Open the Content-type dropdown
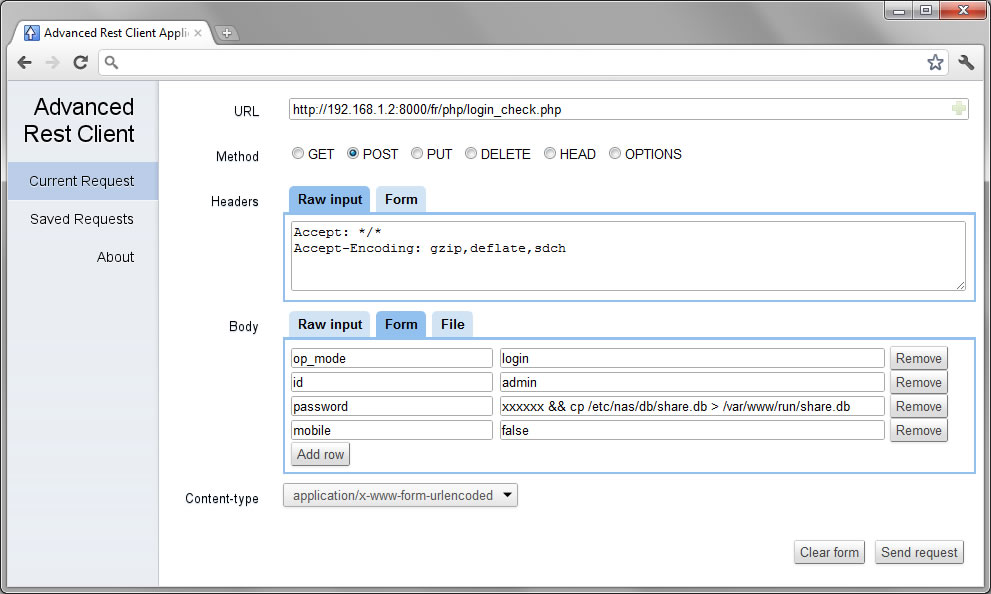Viewport: 991px width, 594px height. (400, 495)
